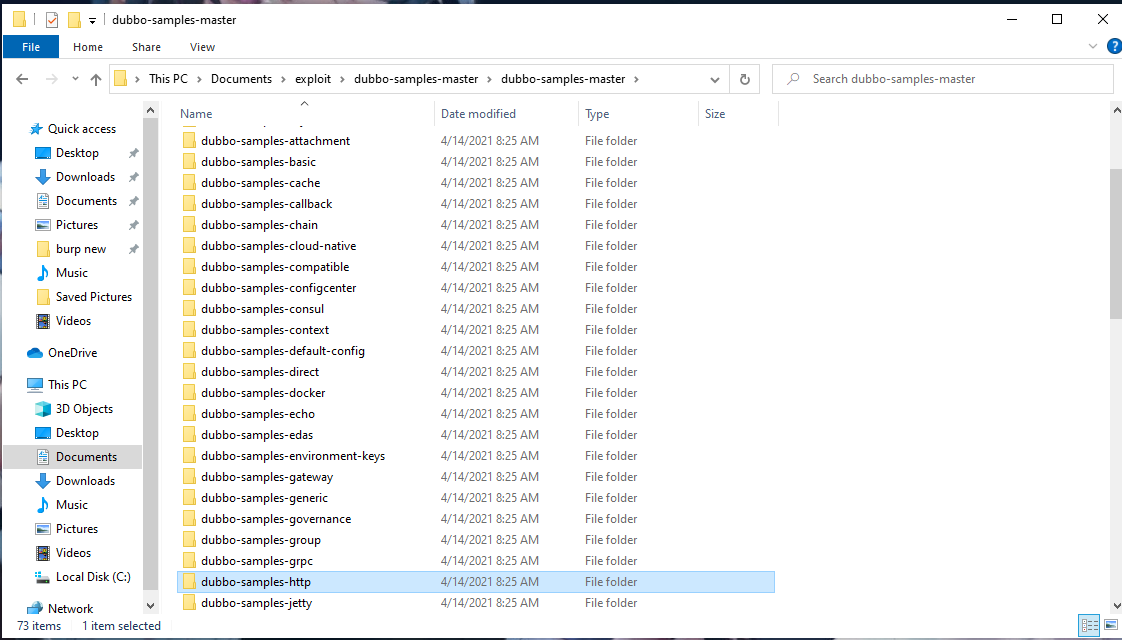Select OneDrive in navigation pane

pos(72,353)
